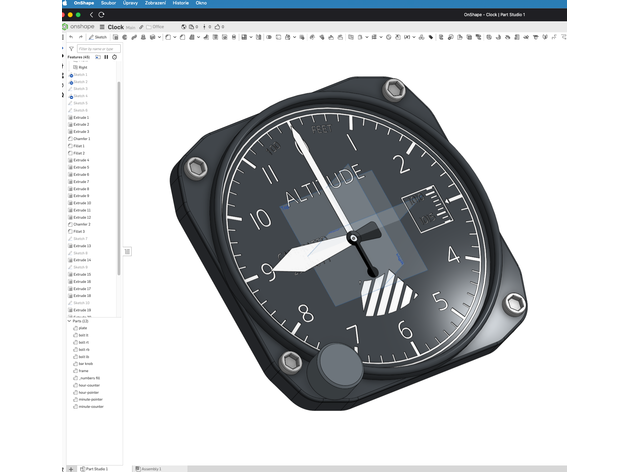Click the stopwatch icon beside Features
Viewport: 628px width, 472px height.
pos(115,57)
